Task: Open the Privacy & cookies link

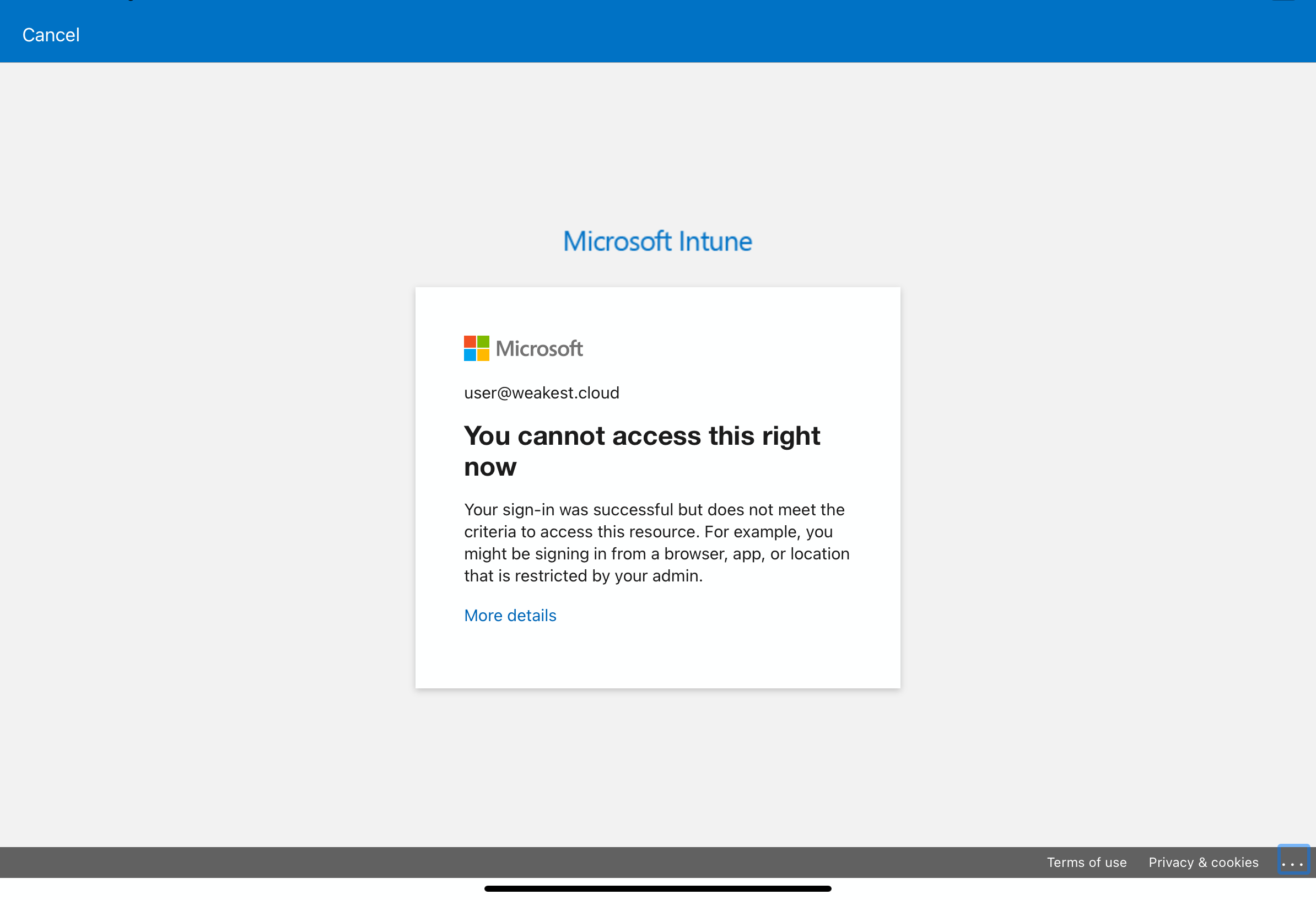Action: (x=1204, y=863)
